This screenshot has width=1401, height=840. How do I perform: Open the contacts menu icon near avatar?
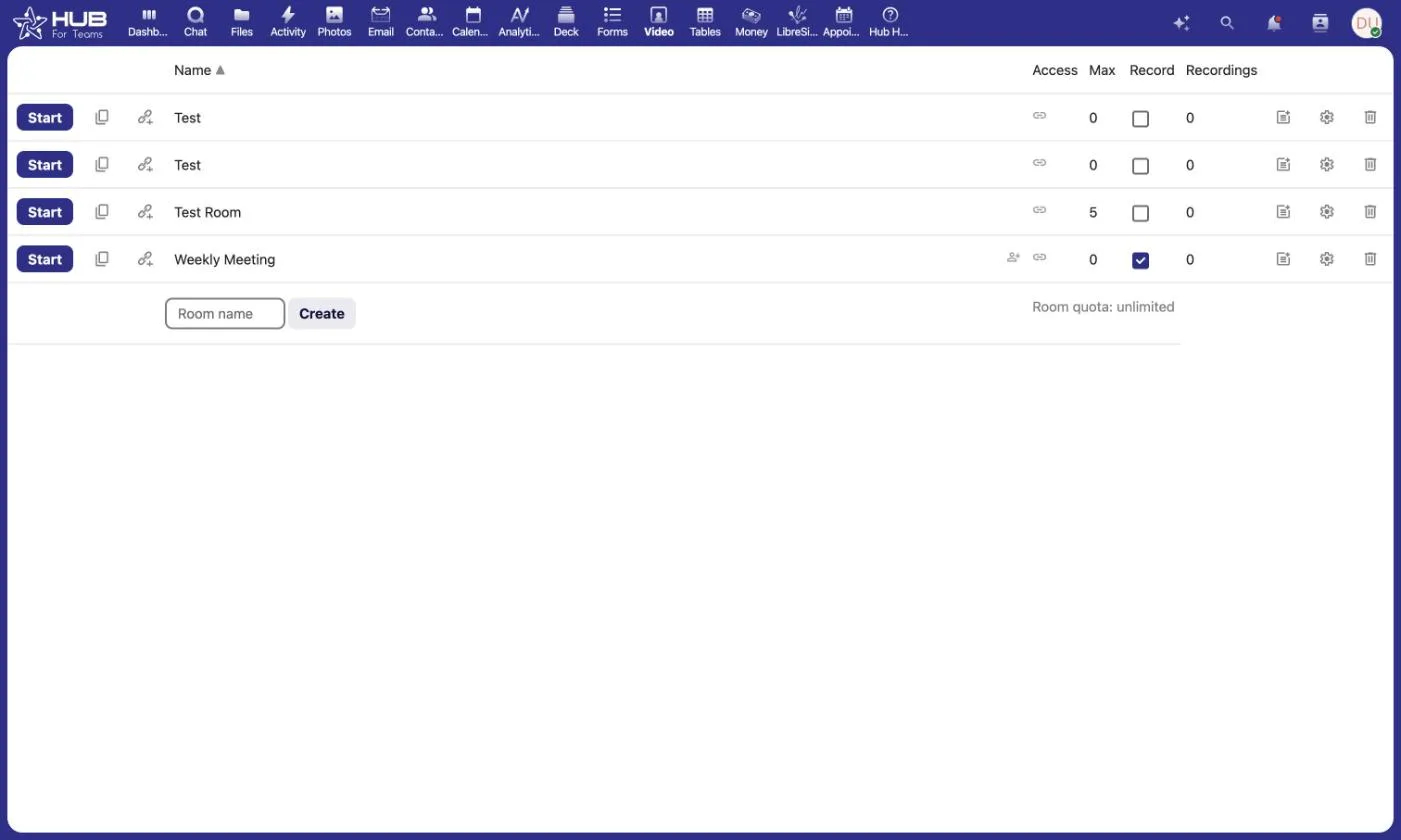(x=1320, y=22)
